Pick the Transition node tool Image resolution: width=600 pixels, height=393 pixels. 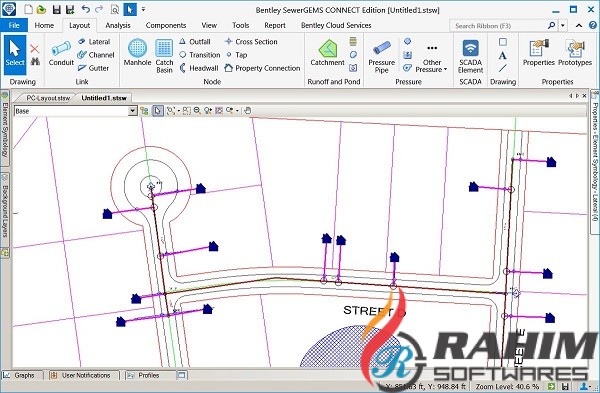click(200, 55)
